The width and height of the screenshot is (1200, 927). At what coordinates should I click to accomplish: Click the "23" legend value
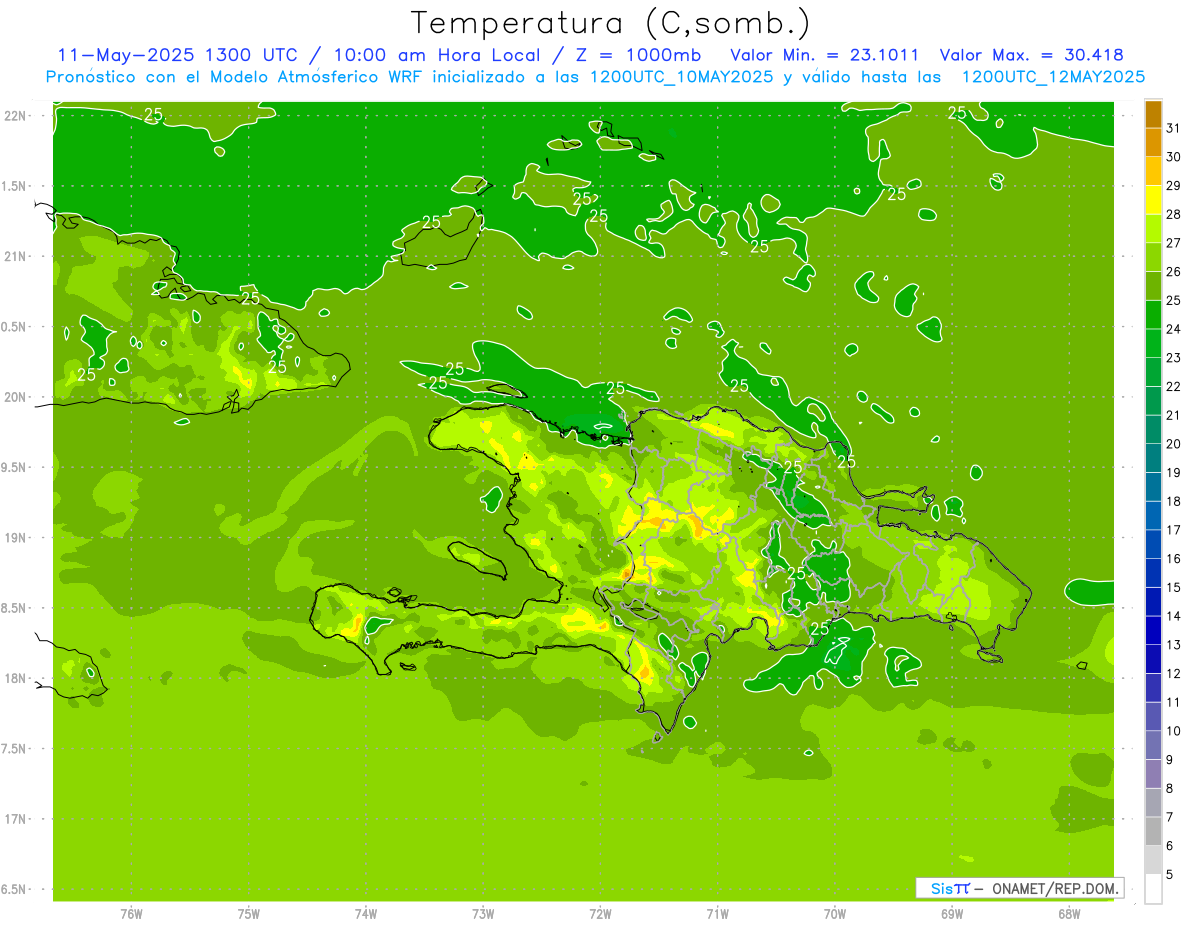click(x=1174, y=358)
